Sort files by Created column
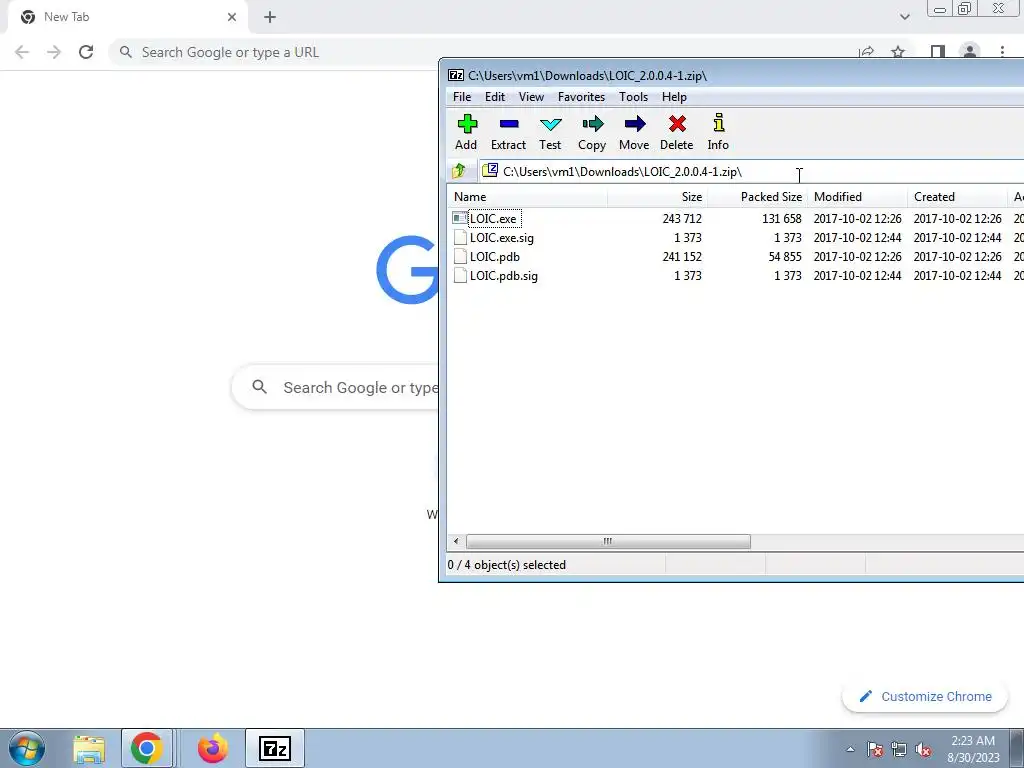 click(x=957, y=197)
